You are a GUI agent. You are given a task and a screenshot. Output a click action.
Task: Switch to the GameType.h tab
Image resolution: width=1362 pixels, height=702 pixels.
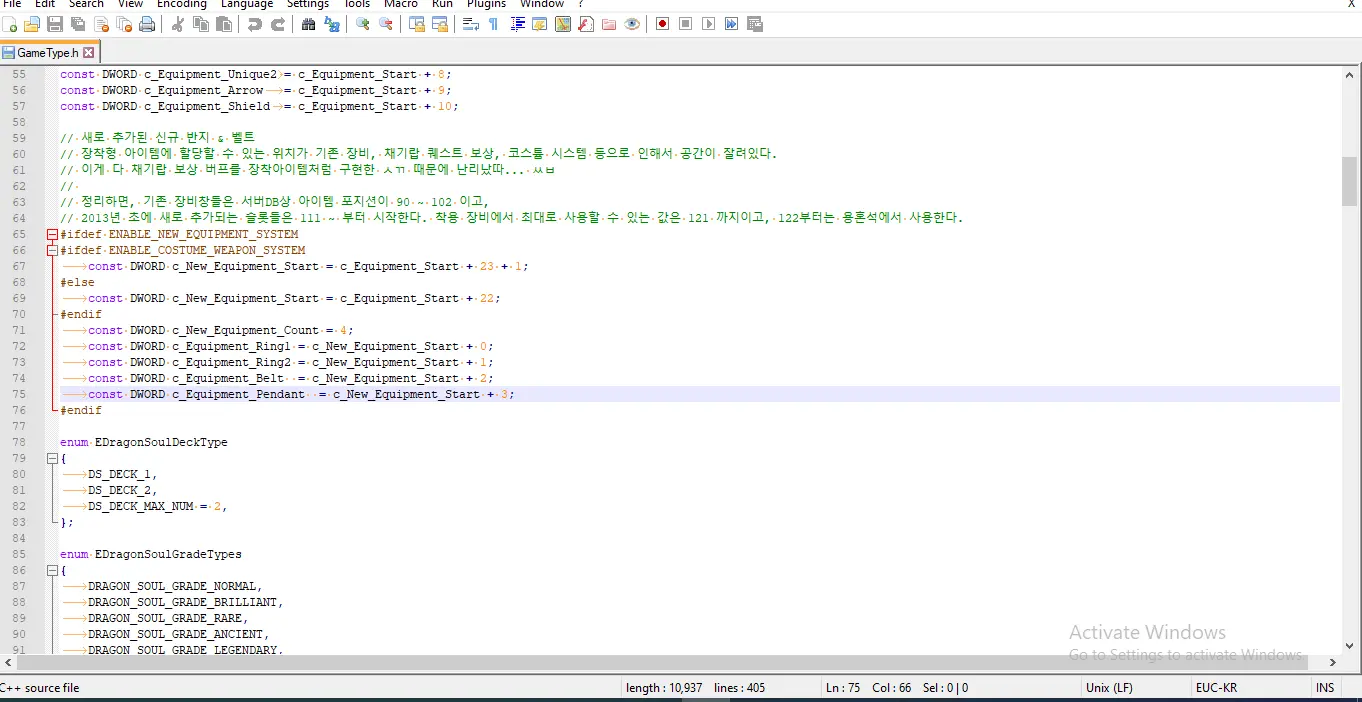point(46,52)
